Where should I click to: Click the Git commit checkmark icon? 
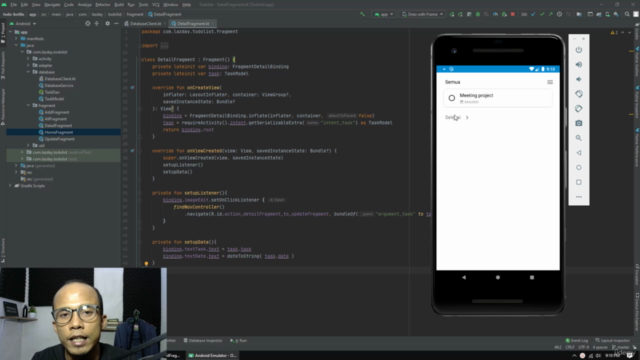click(542, 14)
